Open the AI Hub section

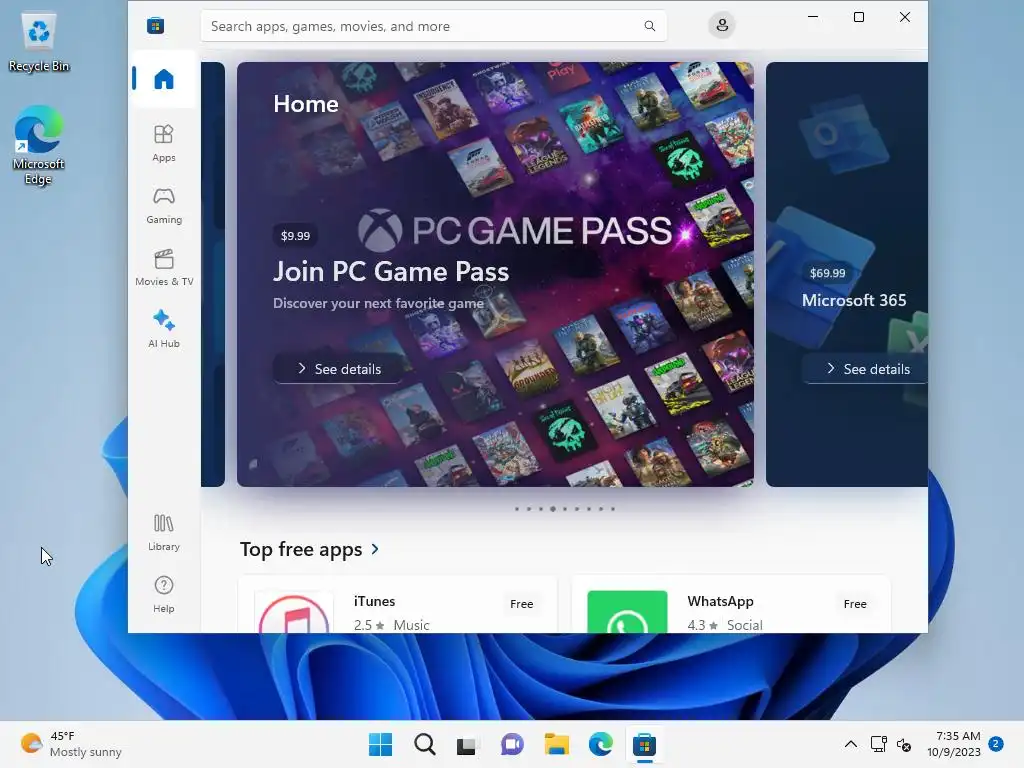(x=164, y=329)
